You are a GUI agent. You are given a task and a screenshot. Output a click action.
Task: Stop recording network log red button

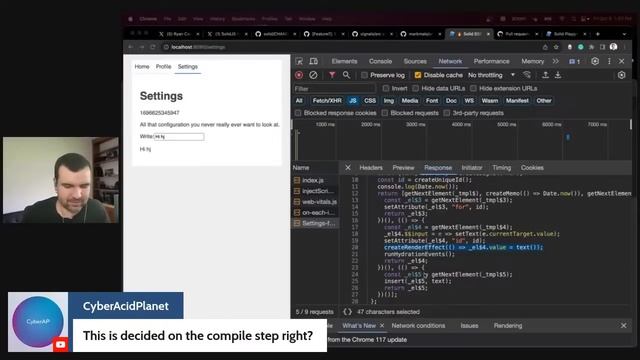[x=299, y=75]
